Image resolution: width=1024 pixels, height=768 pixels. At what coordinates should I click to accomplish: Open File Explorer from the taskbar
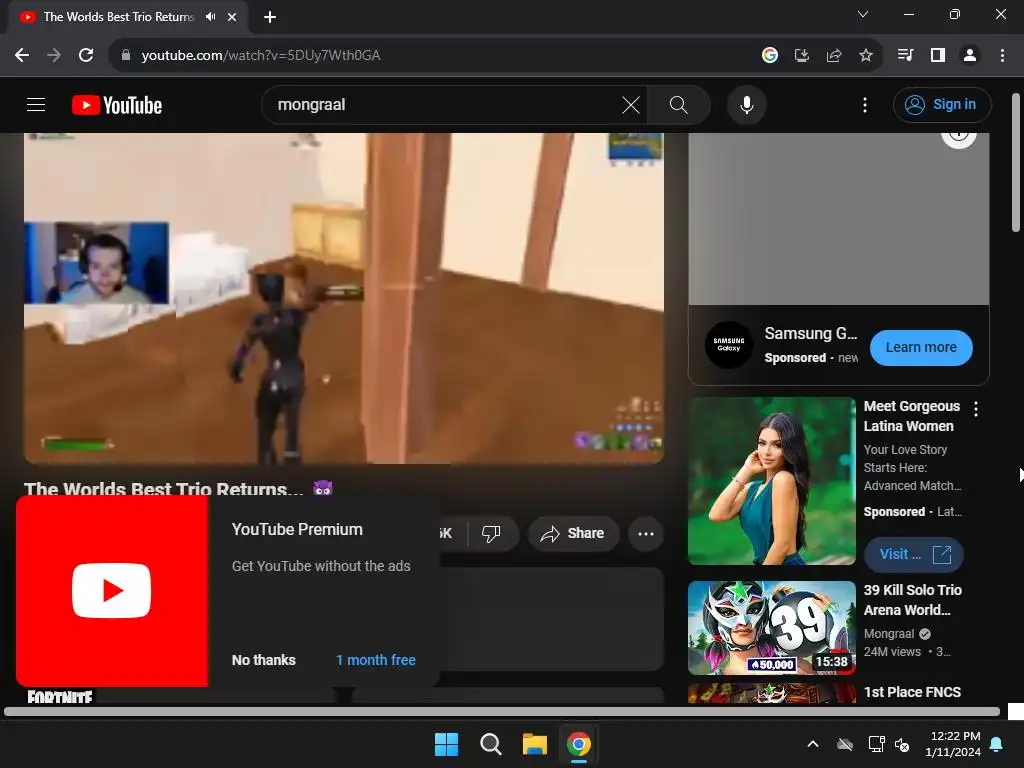click(x=534, y=744)
